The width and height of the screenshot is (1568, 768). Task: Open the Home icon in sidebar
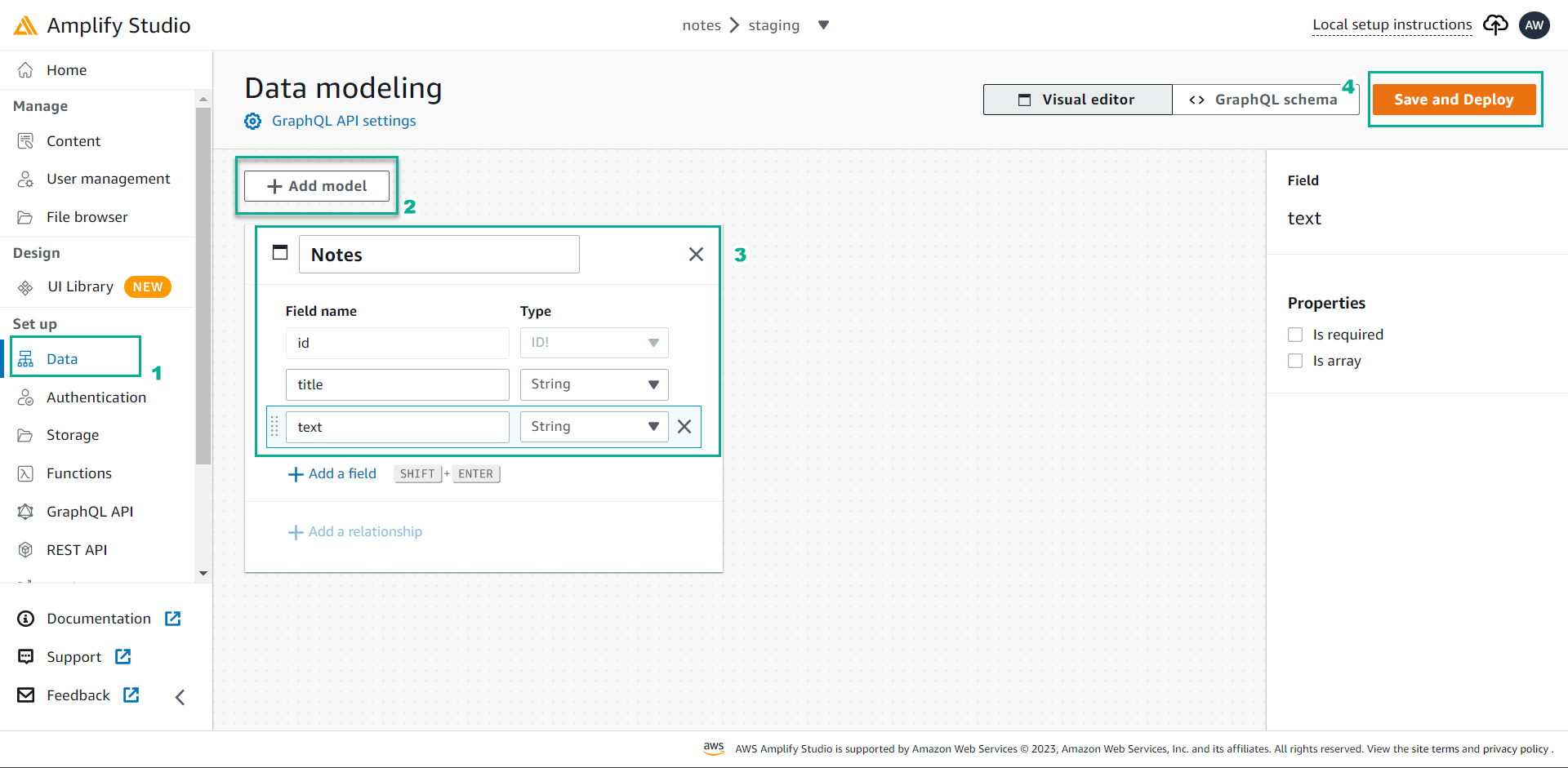point(25,70)
